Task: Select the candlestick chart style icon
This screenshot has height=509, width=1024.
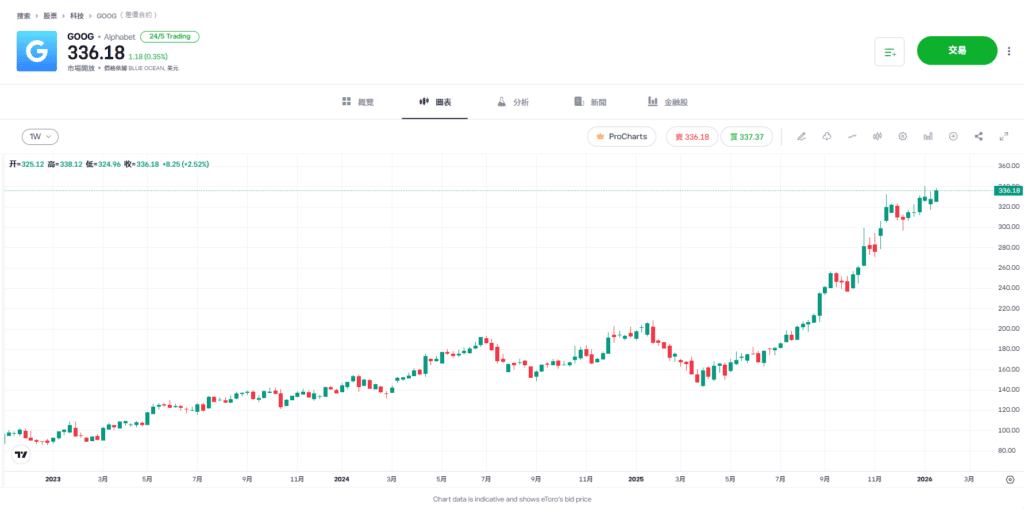Action: coord(877,136)
